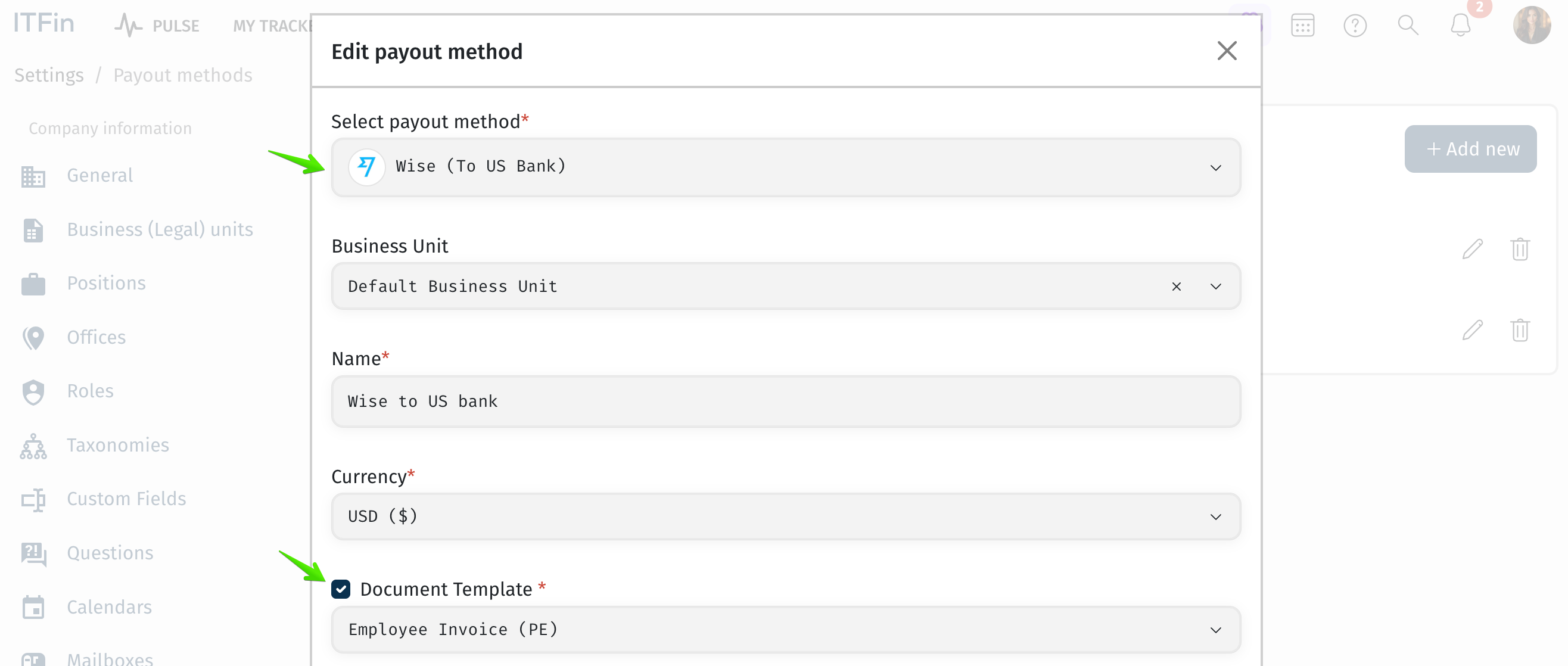Expand the Employee Invoice template dropdown
This screenshot has height=666, width=1568.
pyautogui.click(x=786, y=630)
